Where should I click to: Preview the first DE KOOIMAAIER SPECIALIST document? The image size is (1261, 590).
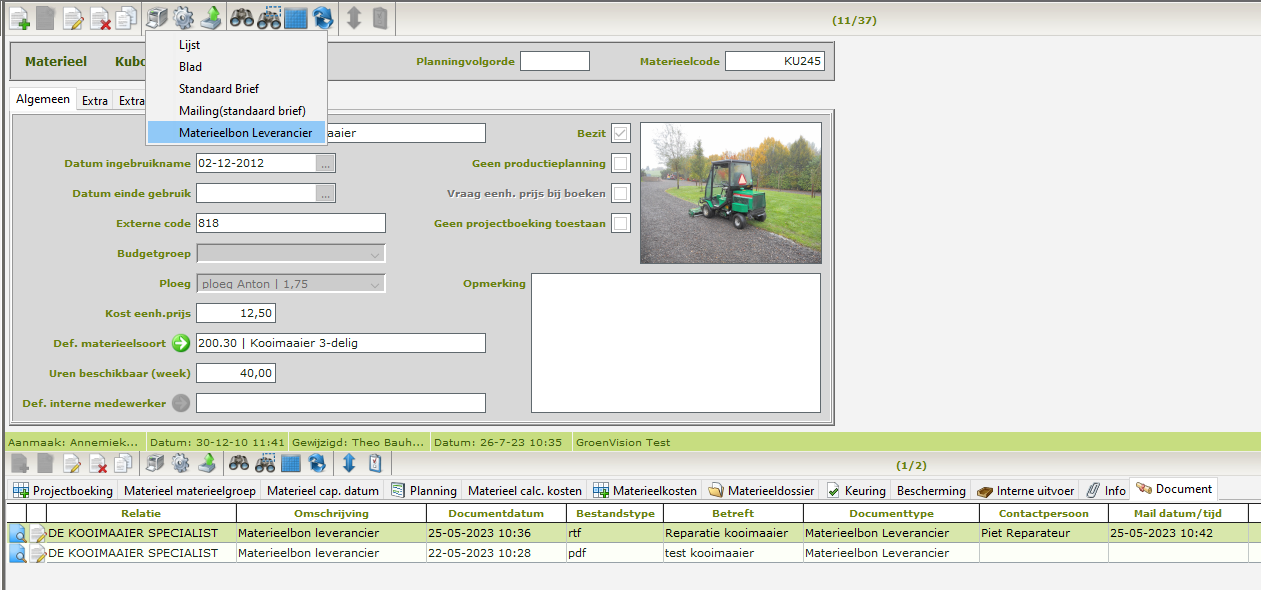point(17,534)
